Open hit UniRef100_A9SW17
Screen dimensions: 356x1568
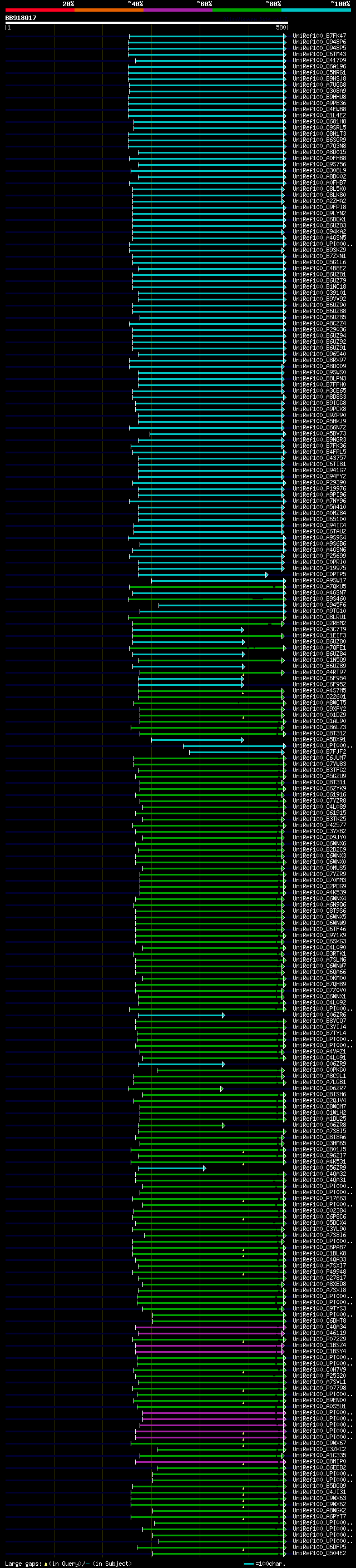[319, 580]
